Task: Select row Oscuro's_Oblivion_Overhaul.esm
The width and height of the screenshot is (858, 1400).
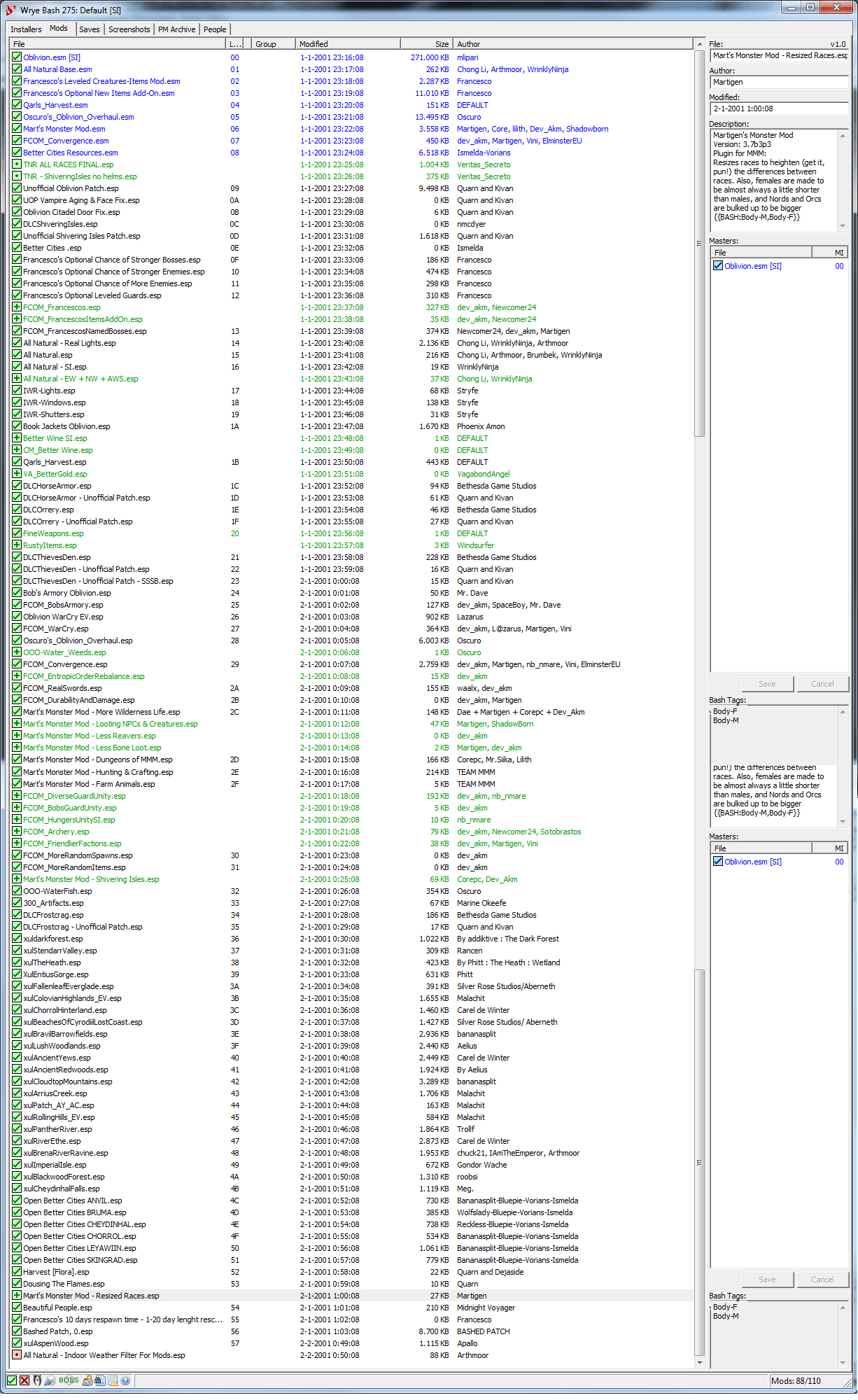Action: coord(351,117)
